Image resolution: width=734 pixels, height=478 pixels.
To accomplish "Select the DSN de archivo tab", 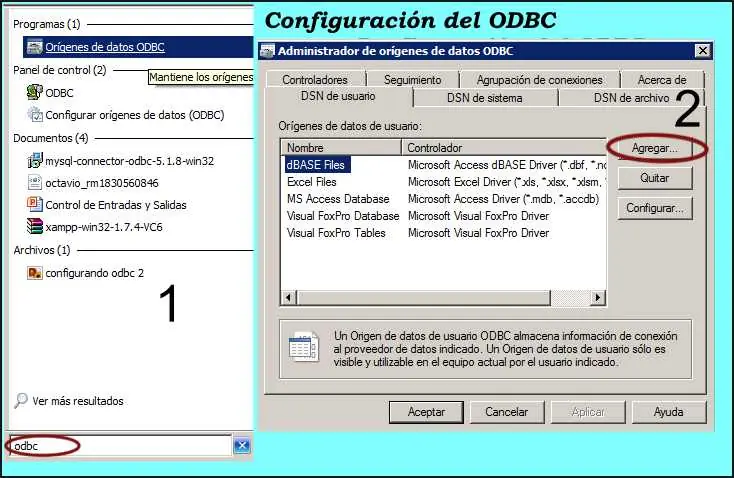I will coord(631,98).
